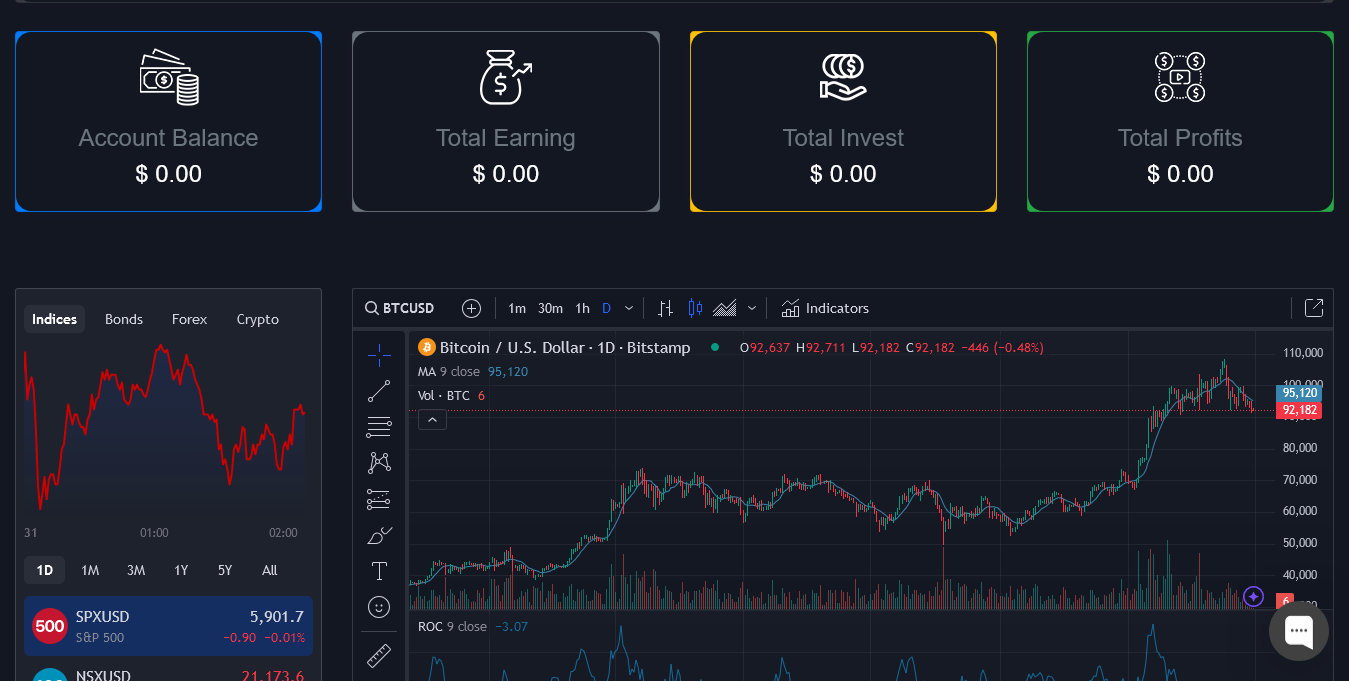This screenshot has width=1349, height=681.
Task: Expand the time interval dropdown arrow
Action: pyautogui.click(x=629, y=308)
